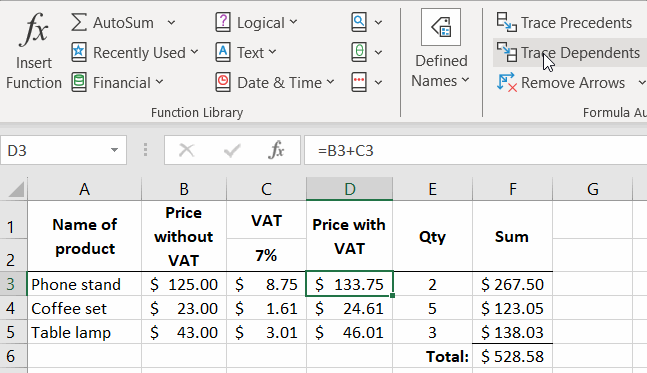Click Trace Precedents
This screenshot has width=647, height=373.
564,23
